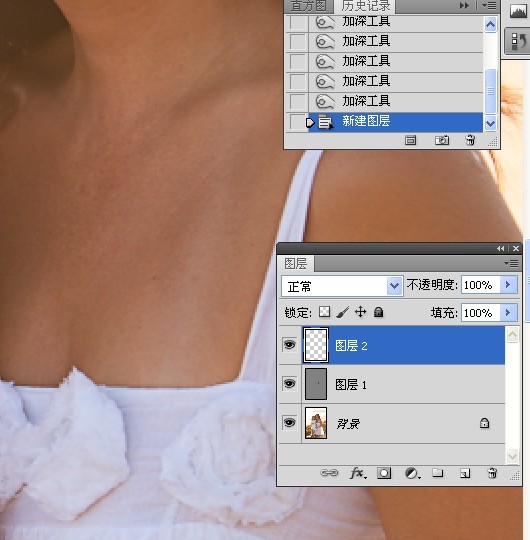Image resolution: width=530 pixels, height=540 pixels.
Task: Switch to the 直方图 tab
Action: click(x=309, y=6)
